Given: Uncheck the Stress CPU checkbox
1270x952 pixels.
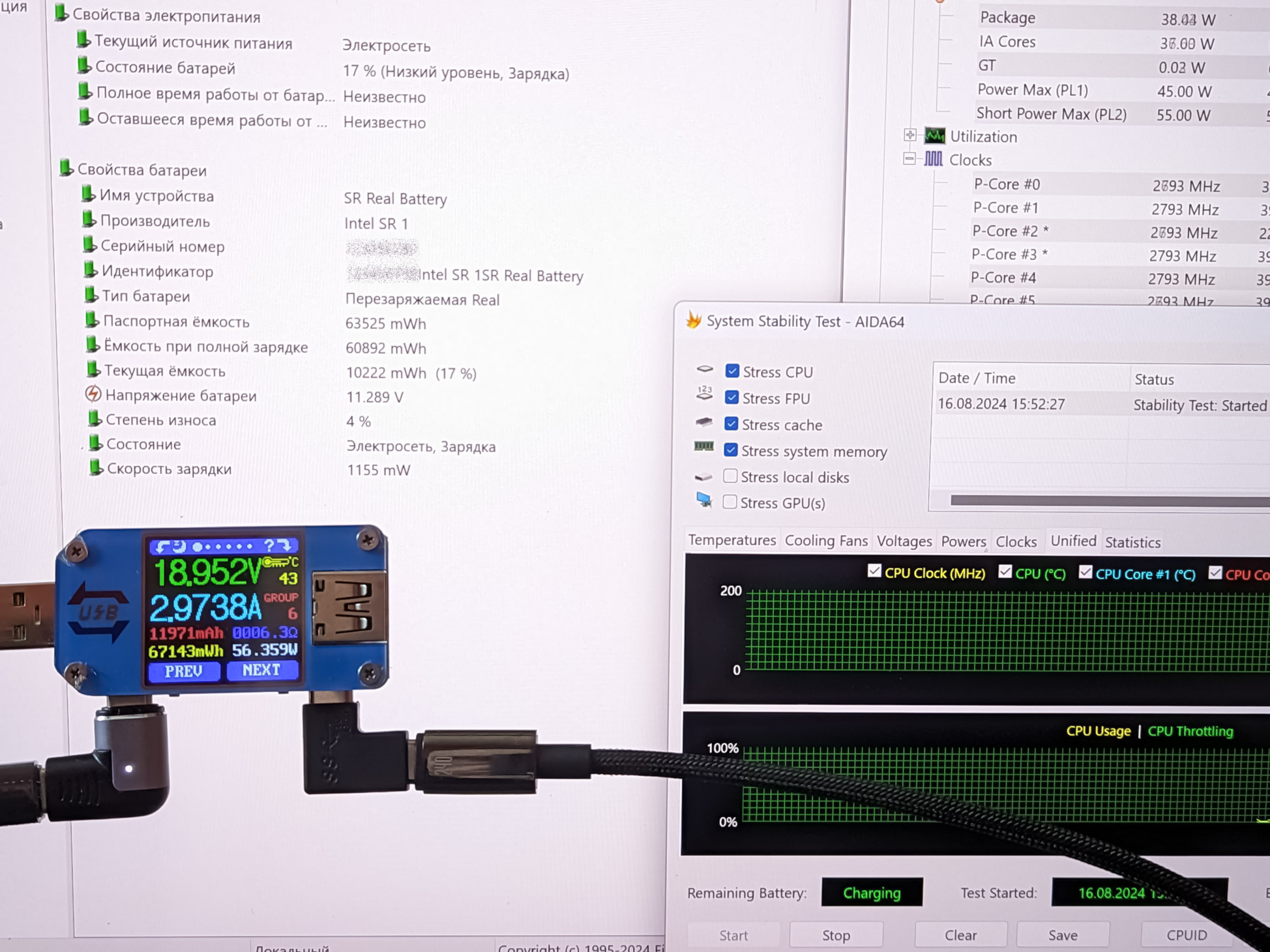Looking at the screenshot, I should click(732, 371).
